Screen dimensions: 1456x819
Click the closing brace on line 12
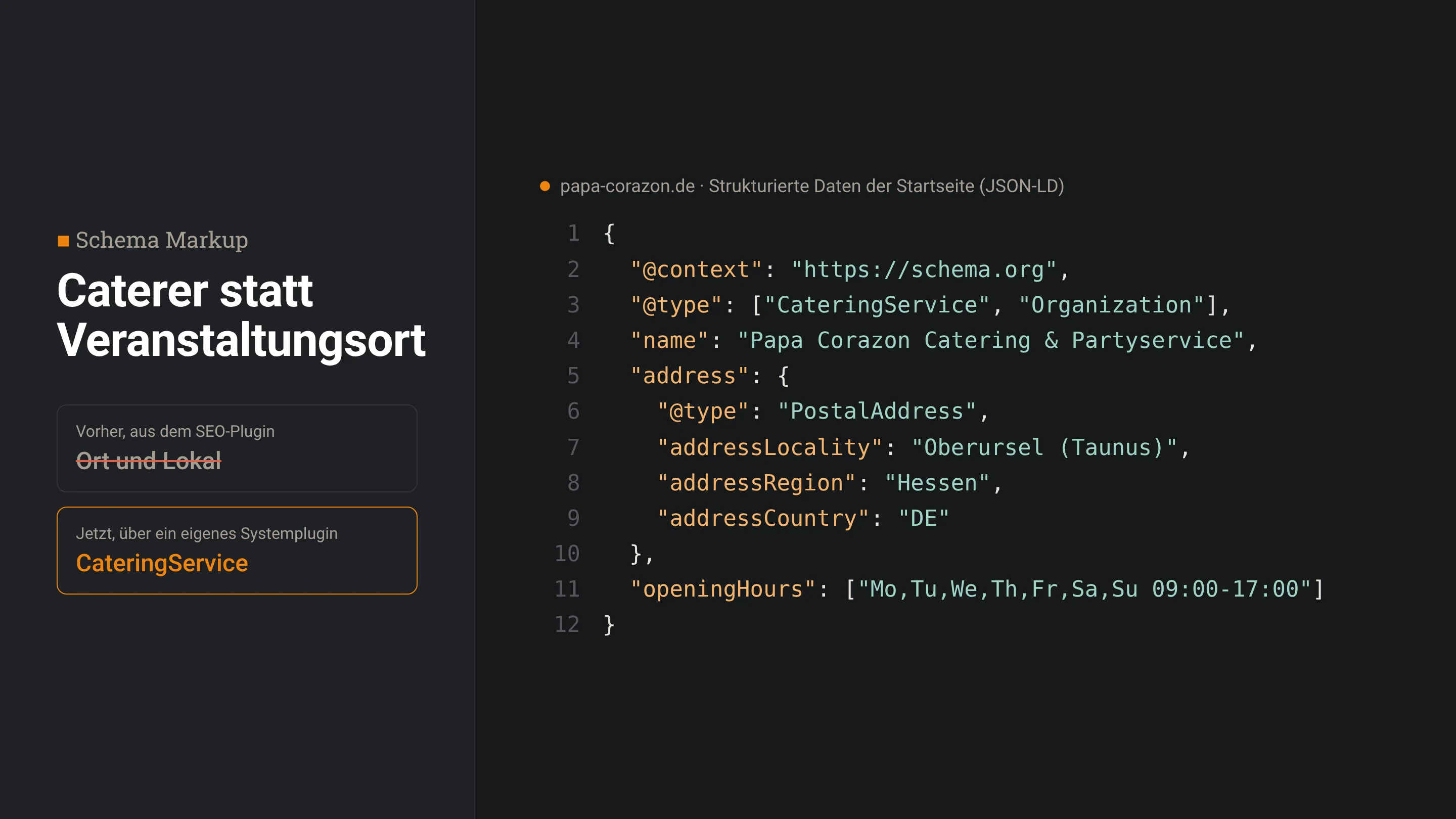click(x=609, y=625)
